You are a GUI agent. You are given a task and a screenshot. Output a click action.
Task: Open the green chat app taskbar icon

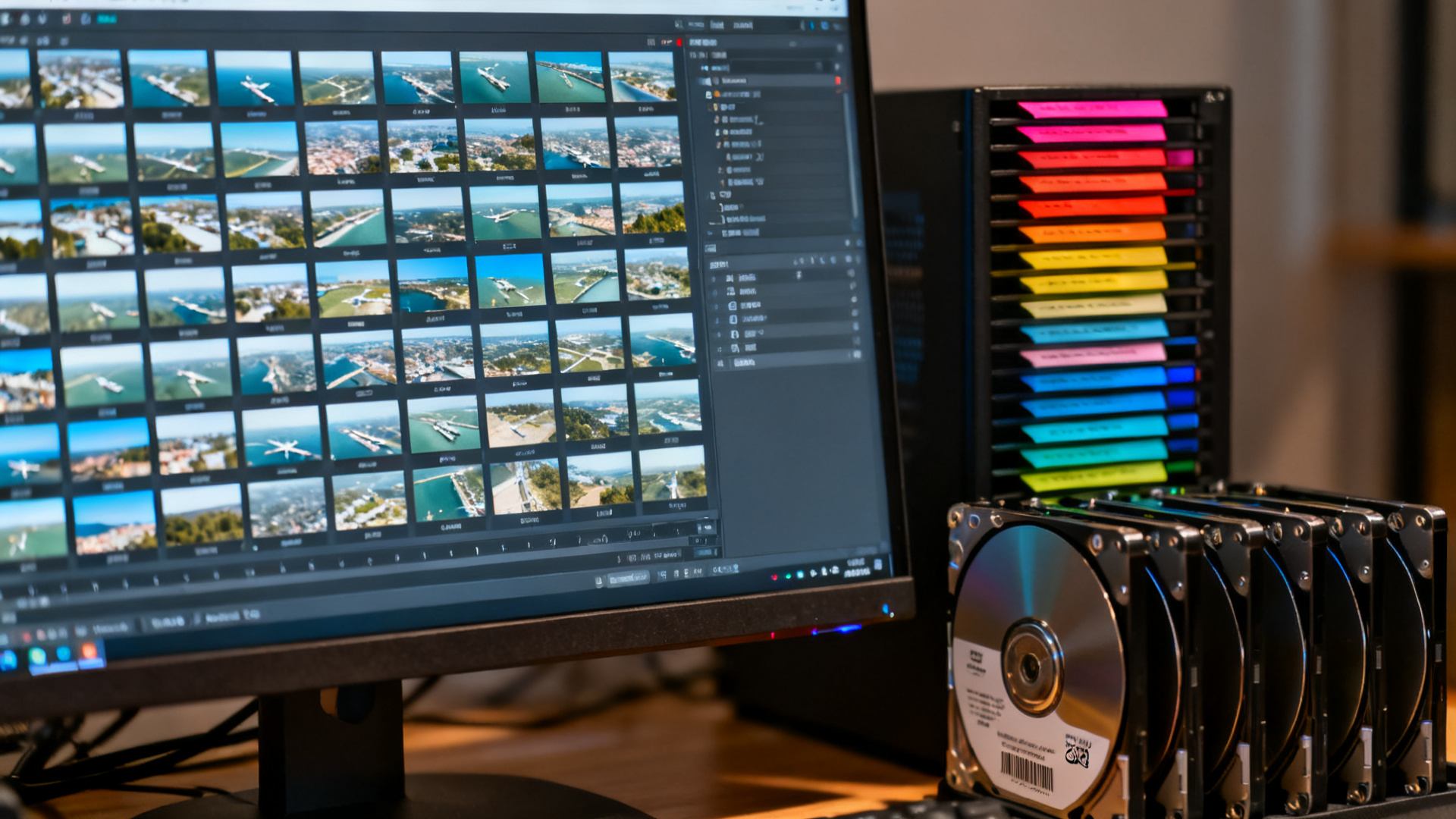(x=37, y=657)
